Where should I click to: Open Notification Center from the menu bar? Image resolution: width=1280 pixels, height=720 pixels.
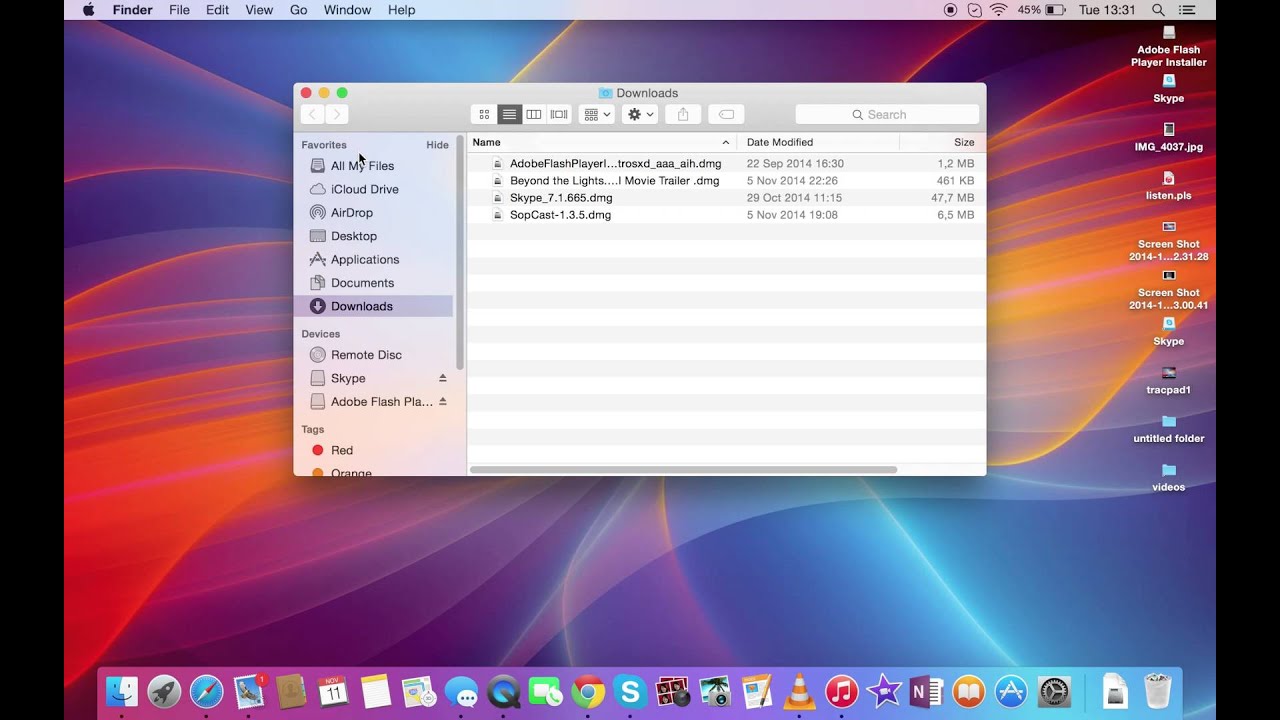pyautogui.click(x=1187, y=10)
